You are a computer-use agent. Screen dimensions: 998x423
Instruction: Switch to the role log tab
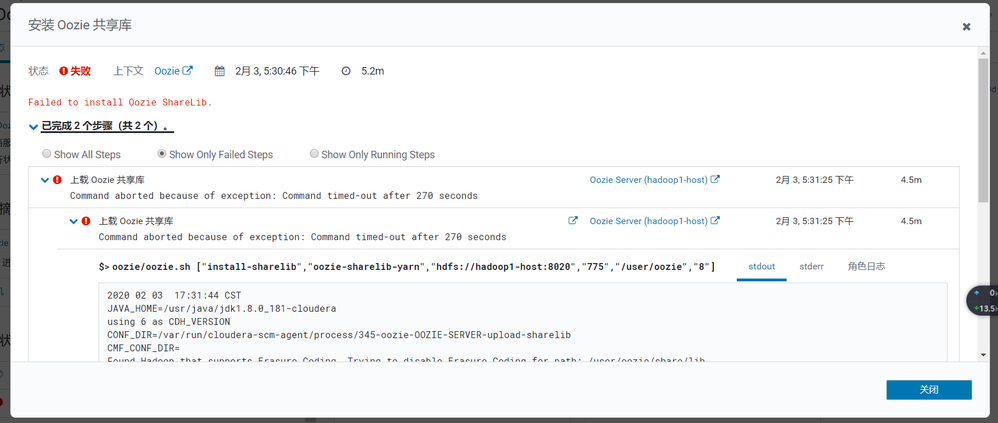coord(866,267)
